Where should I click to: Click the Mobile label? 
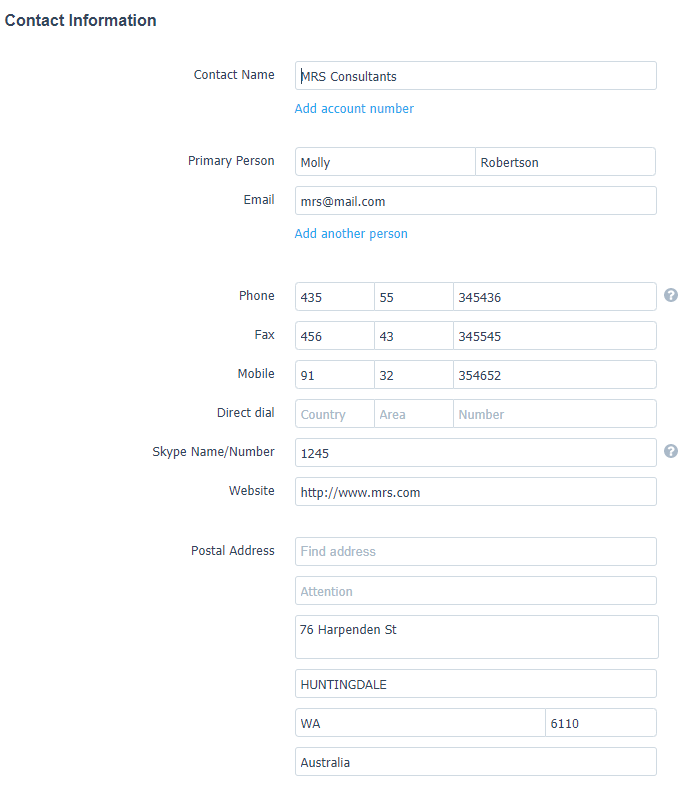(x=256, y=373)
